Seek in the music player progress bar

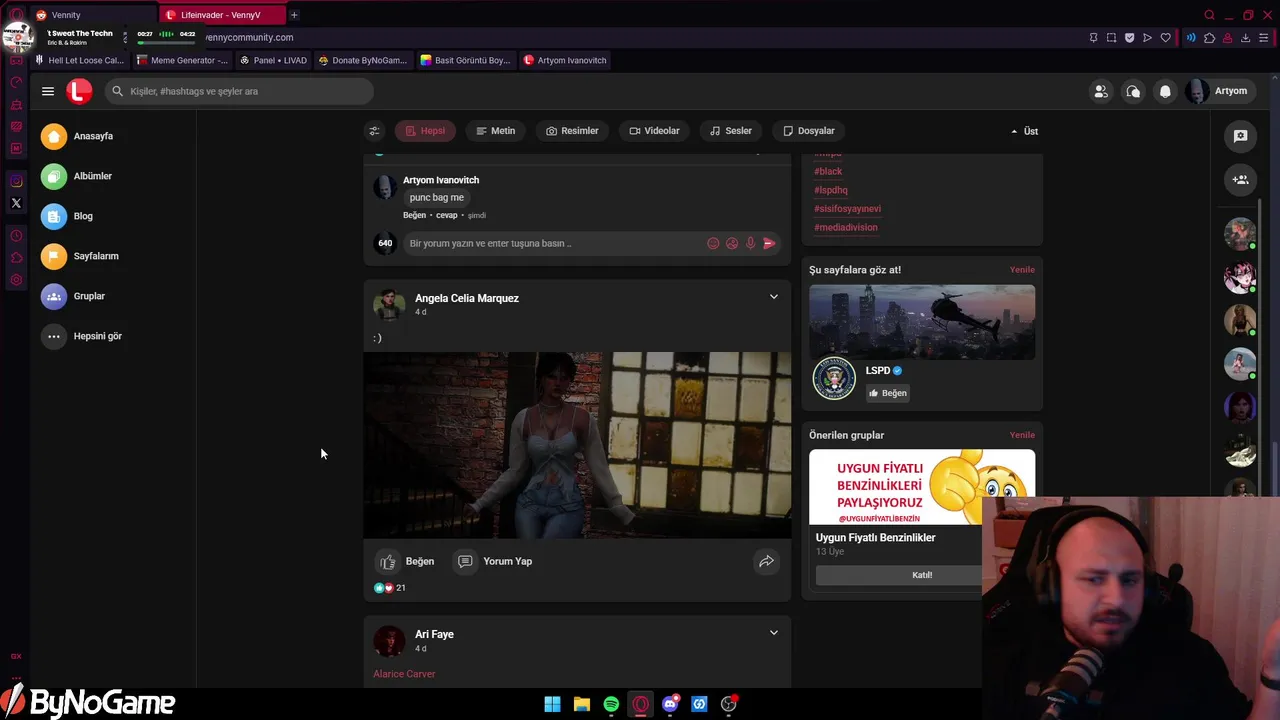pyautogui.click(x=167, y=43)
